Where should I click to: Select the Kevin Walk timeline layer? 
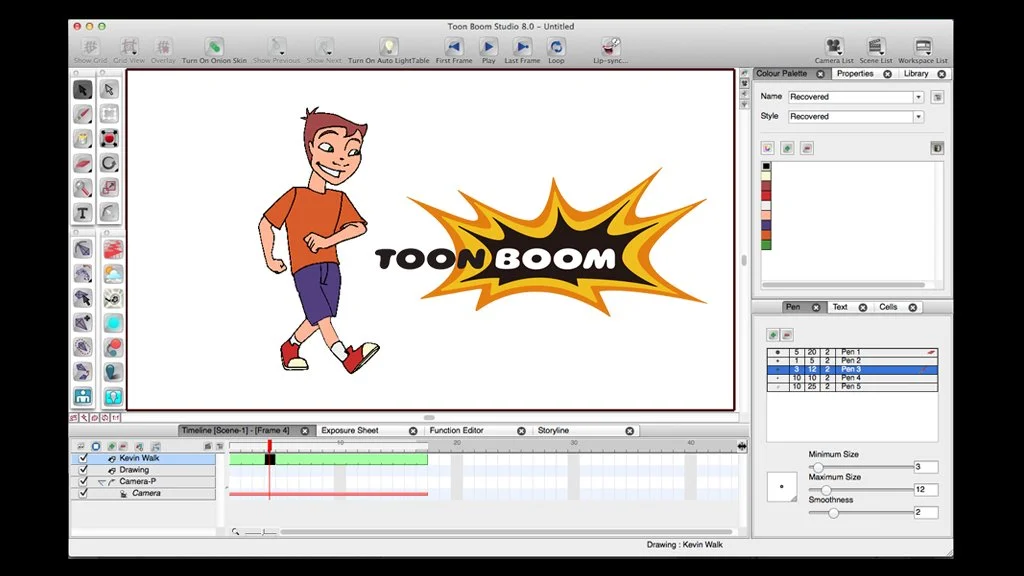point(143,458)
